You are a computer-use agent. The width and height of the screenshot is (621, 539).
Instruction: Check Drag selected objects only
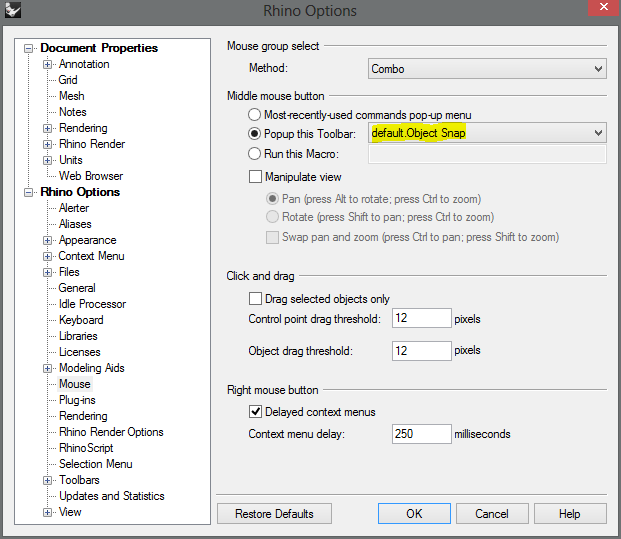click(x=255, y=299)
